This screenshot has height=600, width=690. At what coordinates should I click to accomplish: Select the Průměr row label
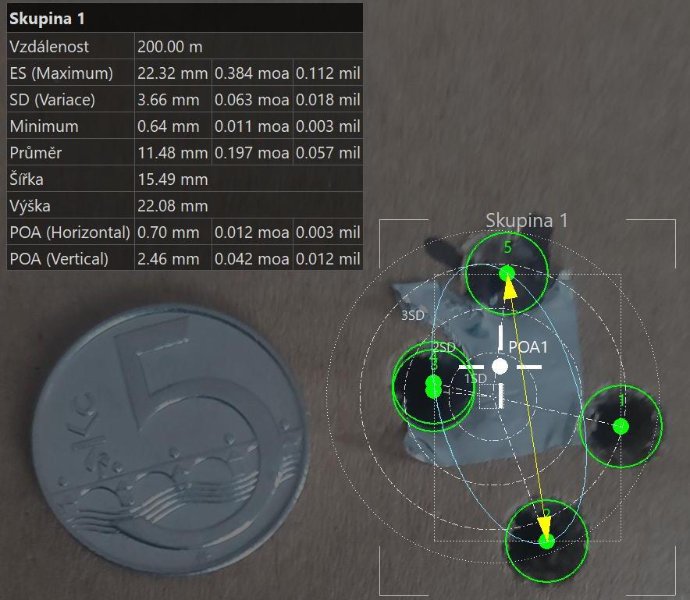click(36, 153)
